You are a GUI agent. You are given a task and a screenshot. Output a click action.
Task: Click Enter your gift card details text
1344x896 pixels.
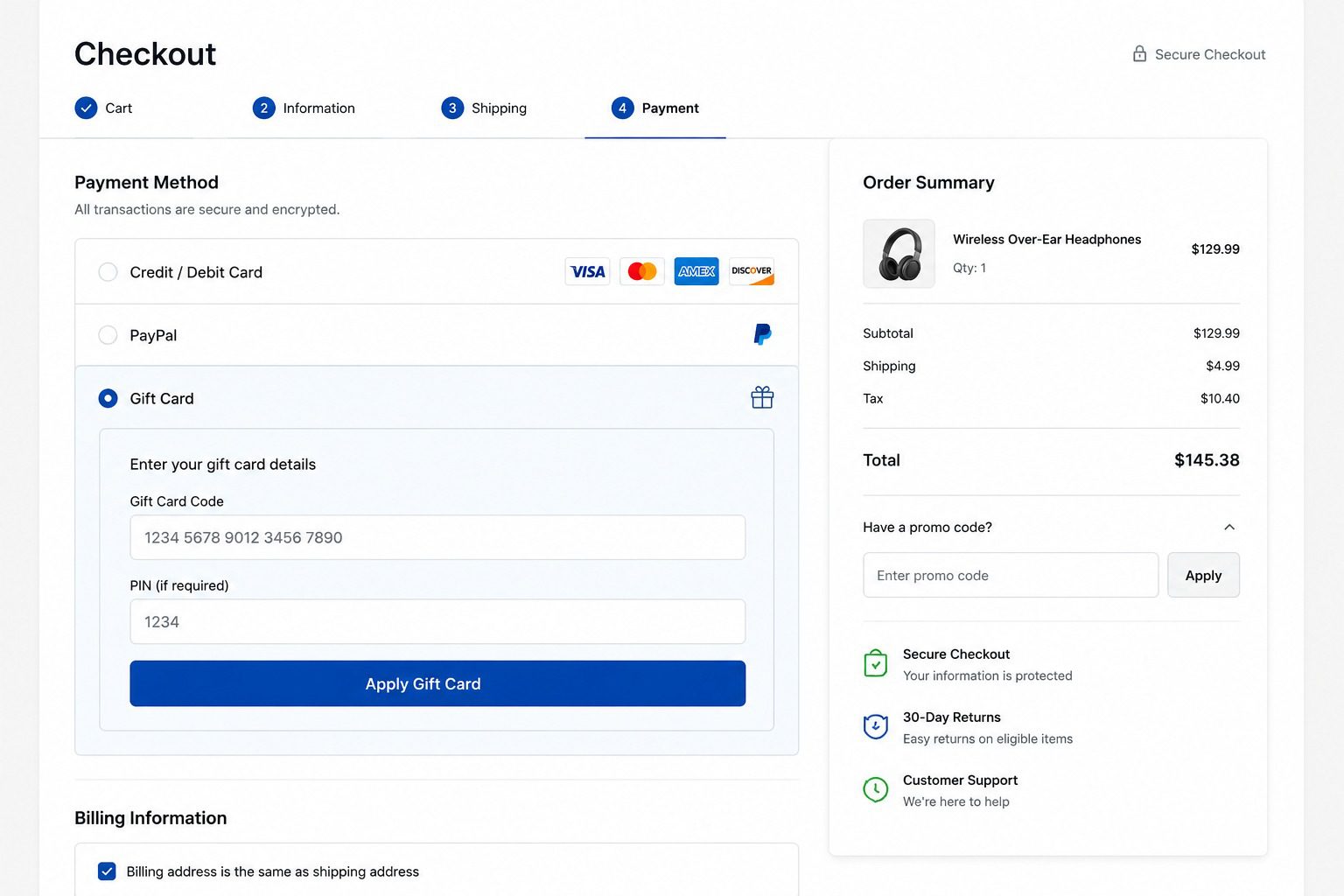coord(223,464)
